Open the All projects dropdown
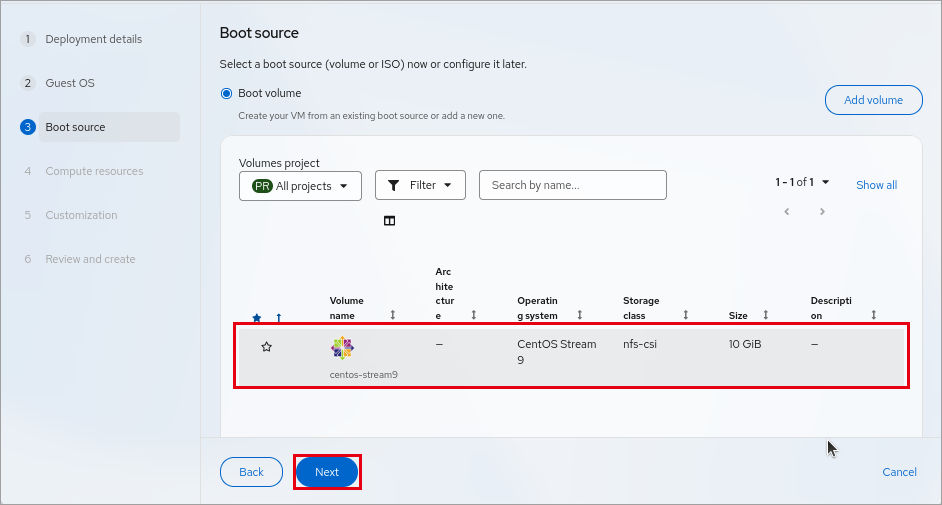The height and width of the screenshot is (505, 942). 300,186
